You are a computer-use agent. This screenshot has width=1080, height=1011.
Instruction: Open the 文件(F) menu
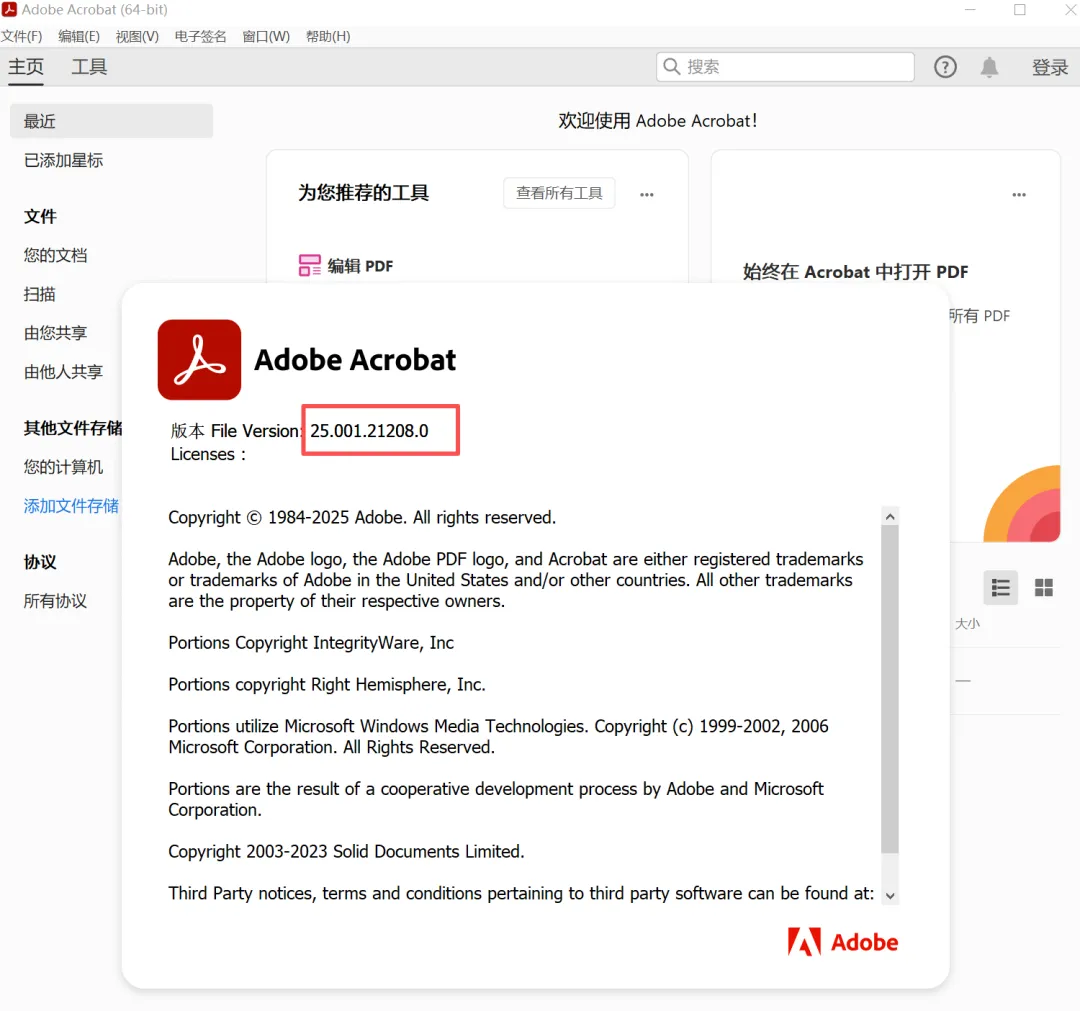tap(21, 37)
